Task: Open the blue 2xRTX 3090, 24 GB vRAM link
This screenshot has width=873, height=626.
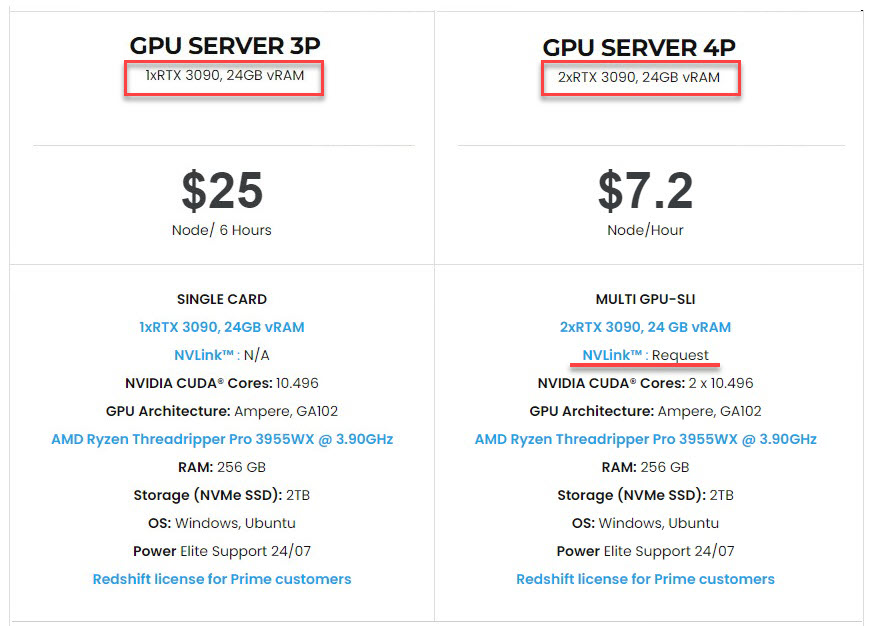Action: pyautogui.click(x=645, y=327)
